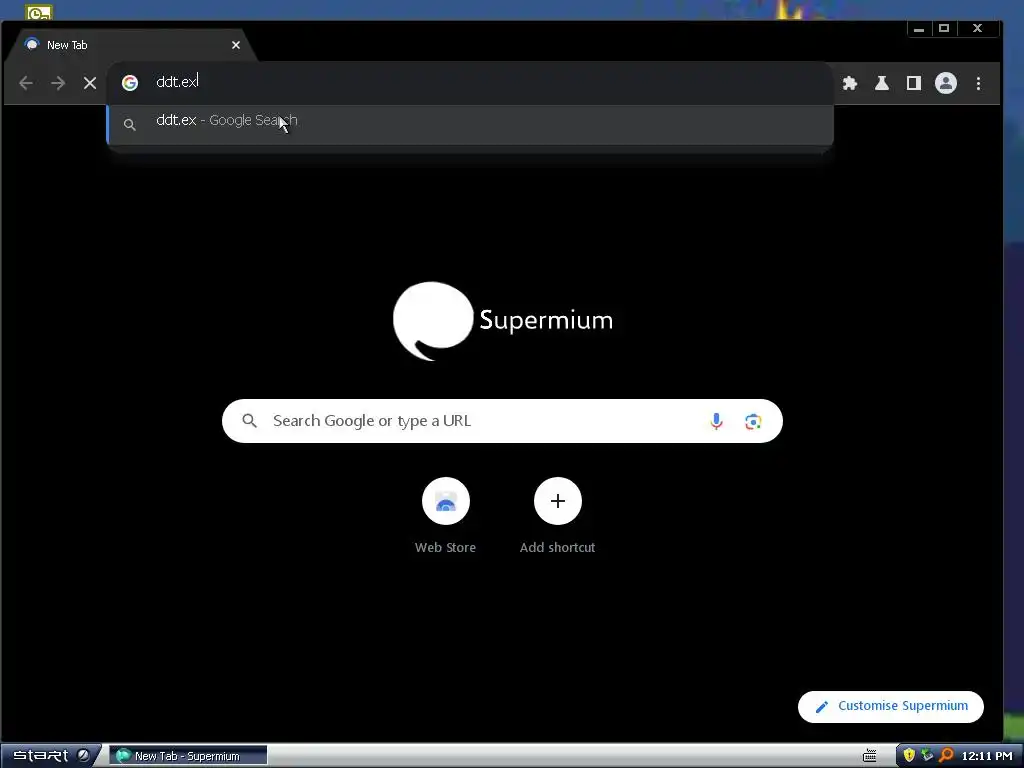
Task: Maximize the Supermium window
Action: 944,29
